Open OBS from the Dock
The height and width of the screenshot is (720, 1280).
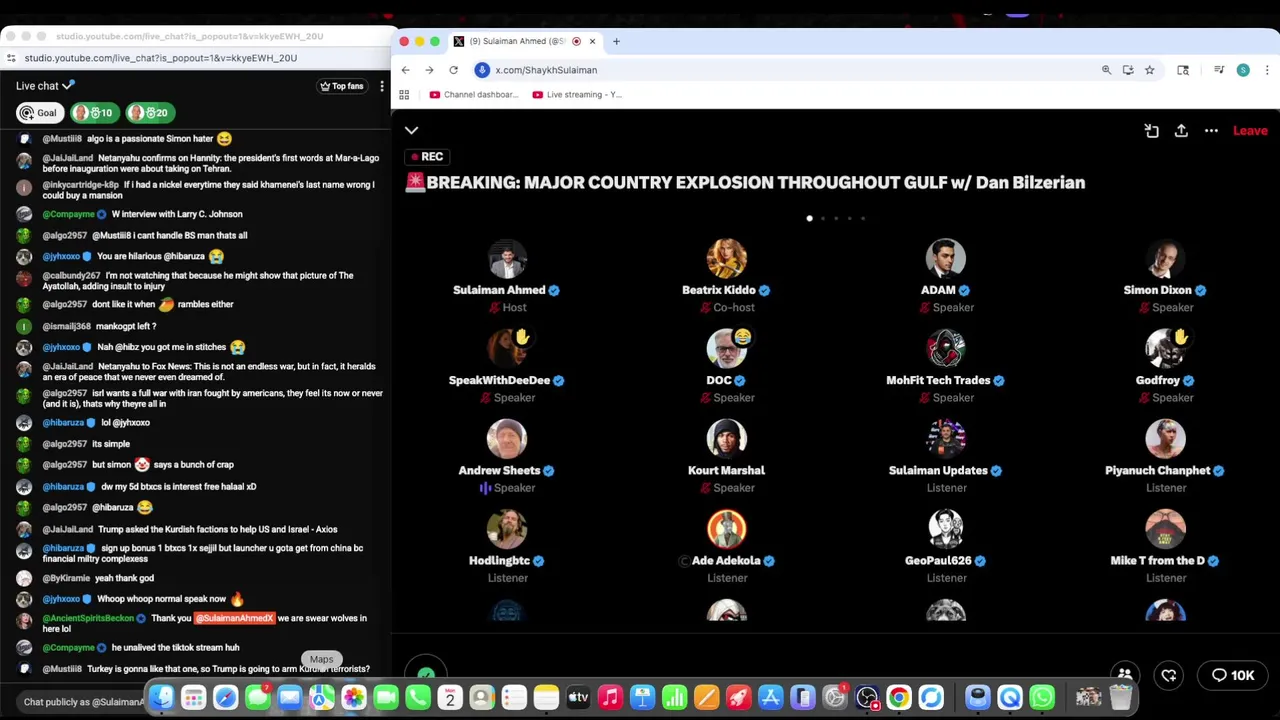tap(867, 697)
